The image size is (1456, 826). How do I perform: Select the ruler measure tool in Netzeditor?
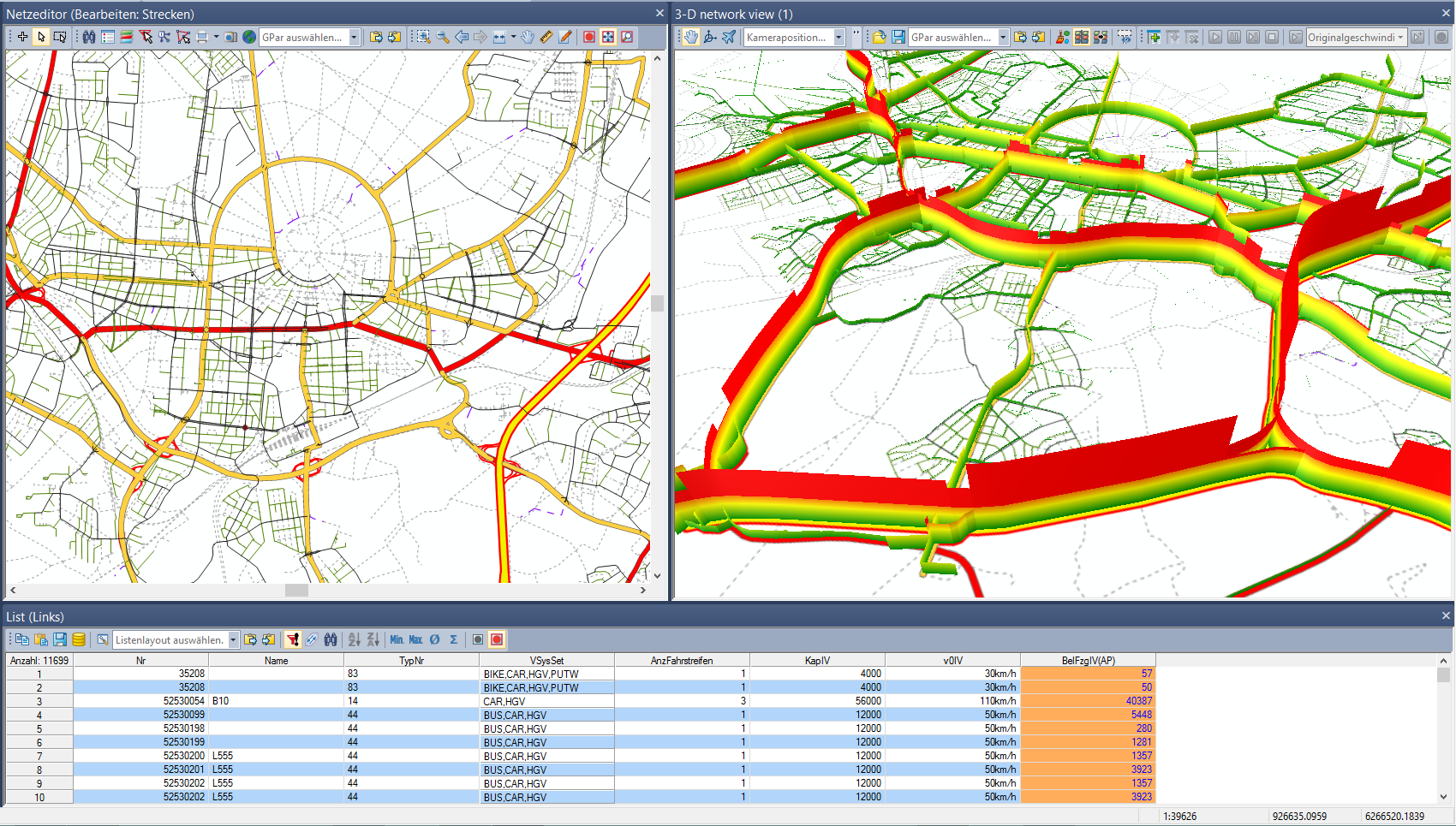[x=546, y=37]
